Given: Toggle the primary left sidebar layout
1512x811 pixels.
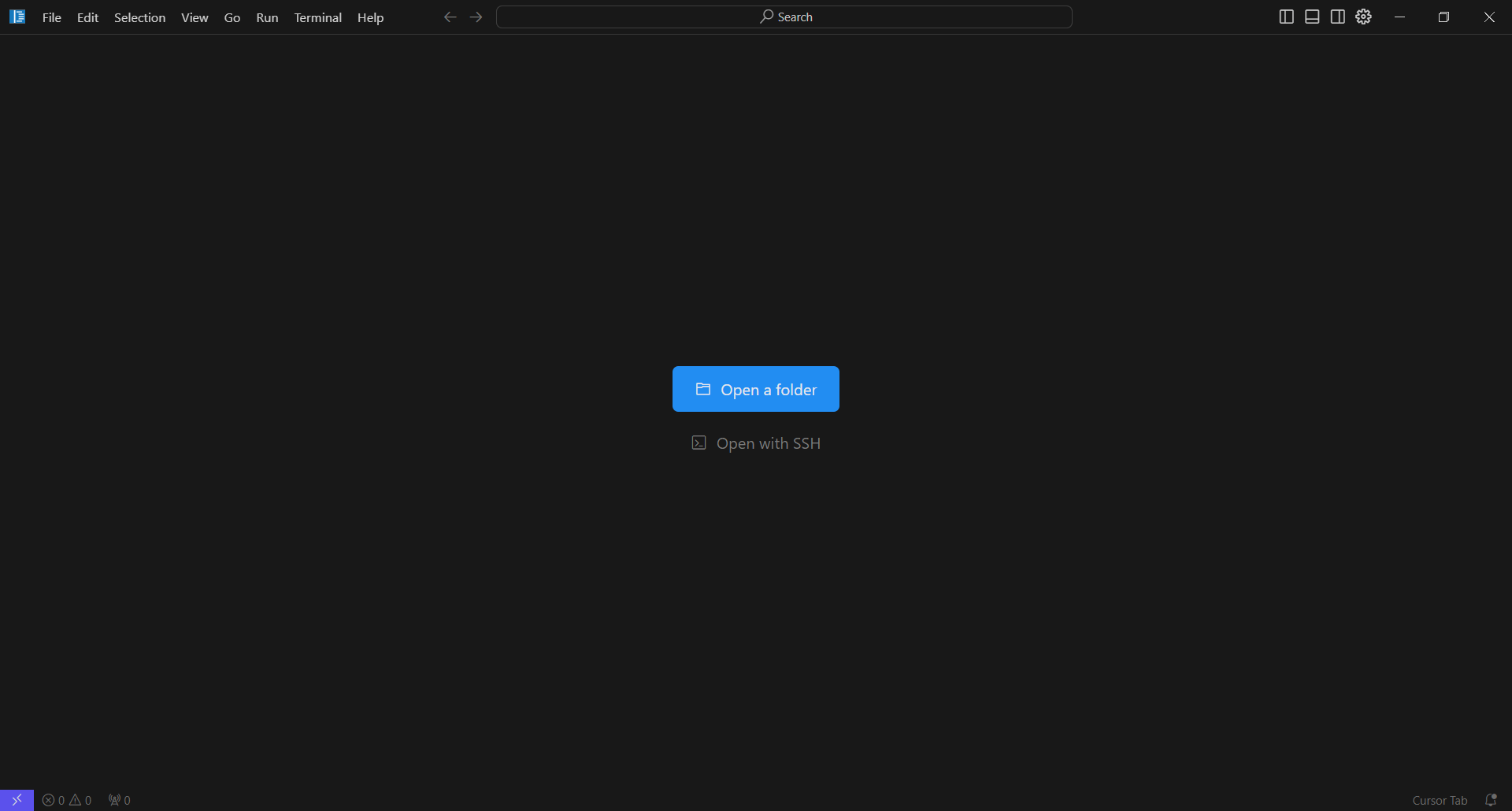Looking at the screenshot, I should pos(1287,17).
